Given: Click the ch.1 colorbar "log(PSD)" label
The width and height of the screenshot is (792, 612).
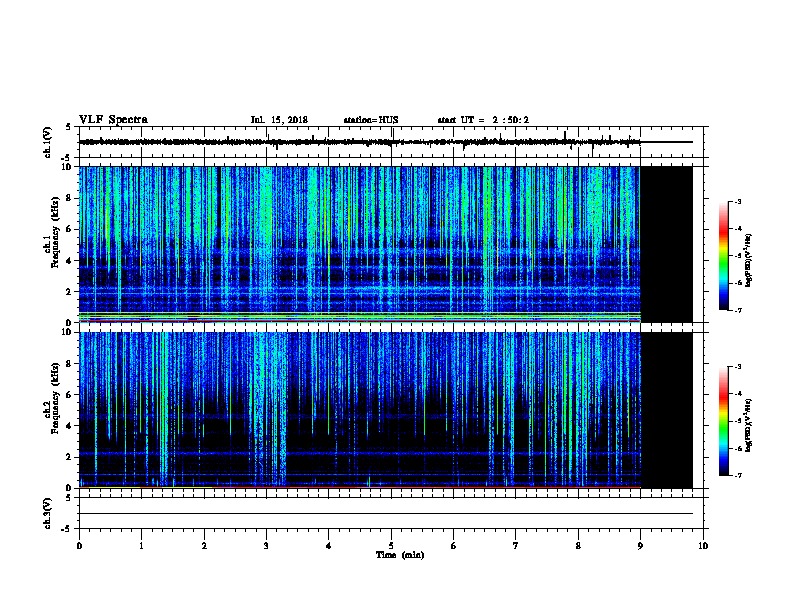Looking at the screenshot, I should [748, 260].
